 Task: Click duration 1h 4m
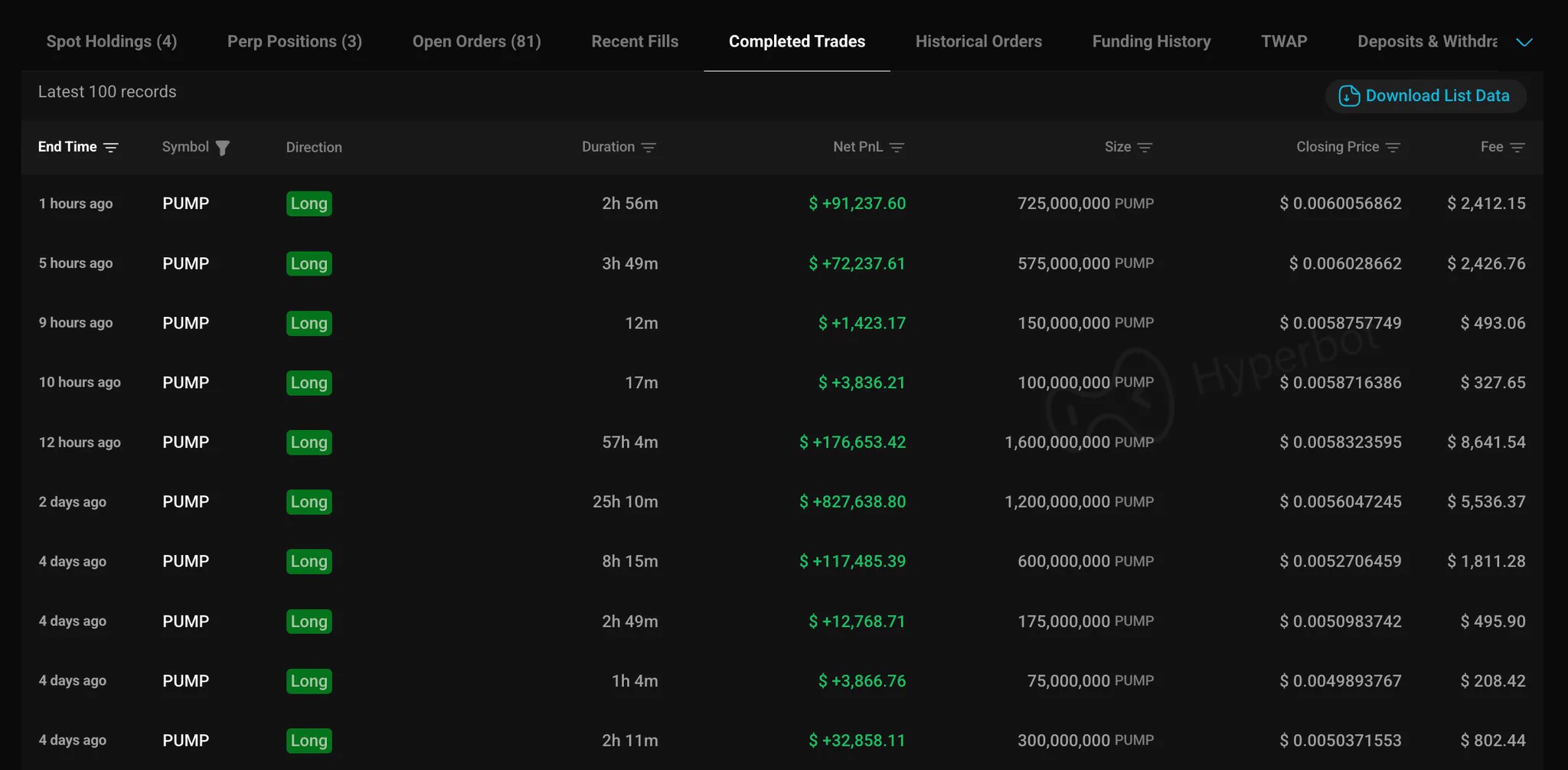pos(635,681)
